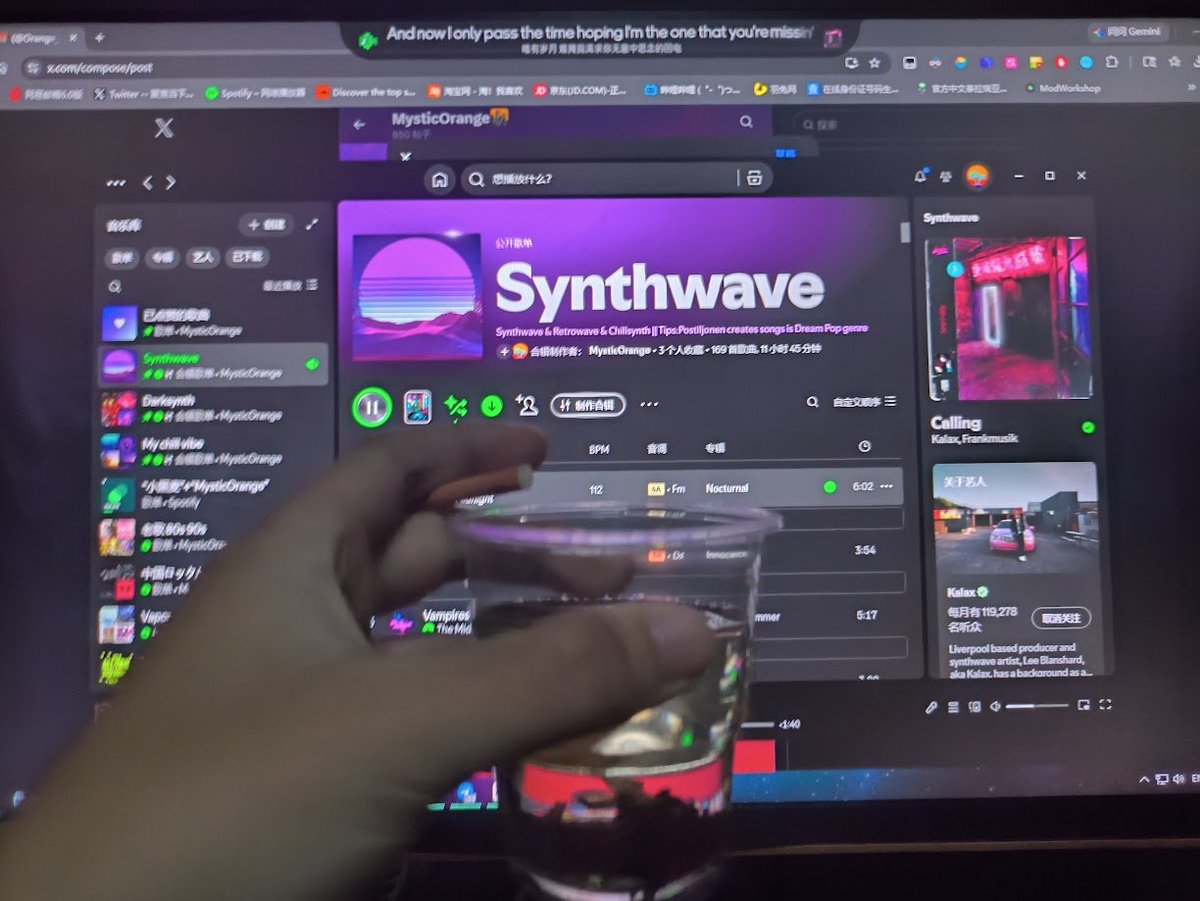Screen dimensions: 1200x901
Task: Open the ModWorkshop bookmark
Action: [x=1062, y=88]
